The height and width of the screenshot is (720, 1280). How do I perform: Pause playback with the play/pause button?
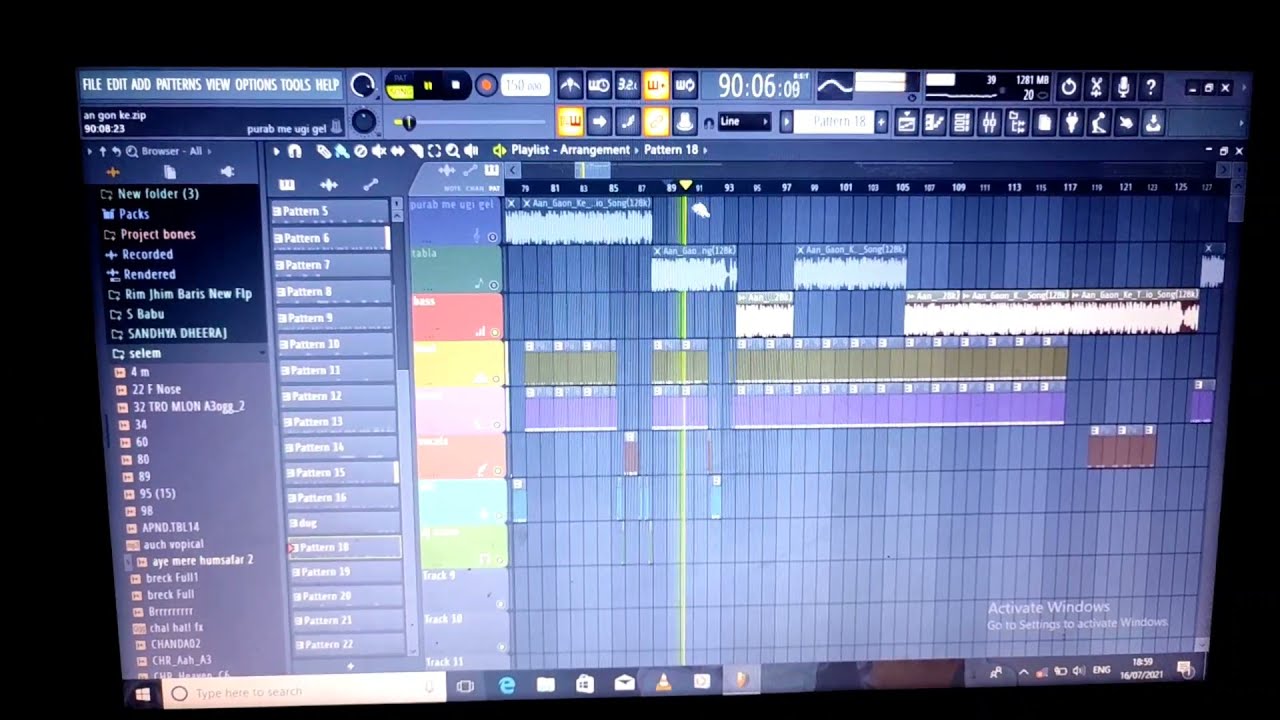tap(427, 86)
